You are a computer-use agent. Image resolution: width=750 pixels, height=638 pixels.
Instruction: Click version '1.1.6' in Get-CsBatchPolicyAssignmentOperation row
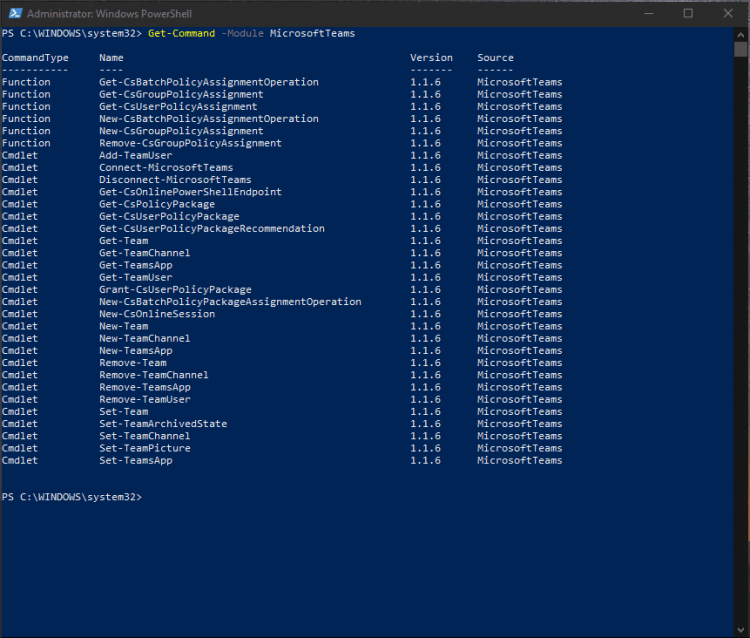(x=426, y=82)
